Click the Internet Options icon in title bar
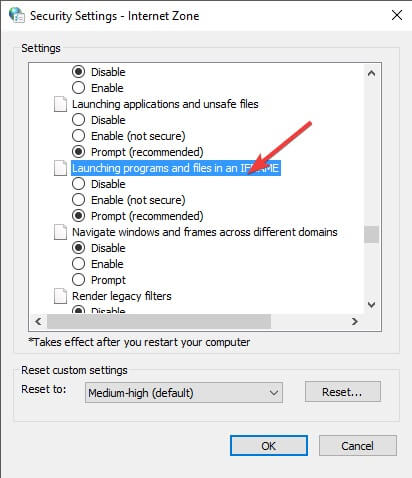The image size is (412, 478). coord(17,15)
